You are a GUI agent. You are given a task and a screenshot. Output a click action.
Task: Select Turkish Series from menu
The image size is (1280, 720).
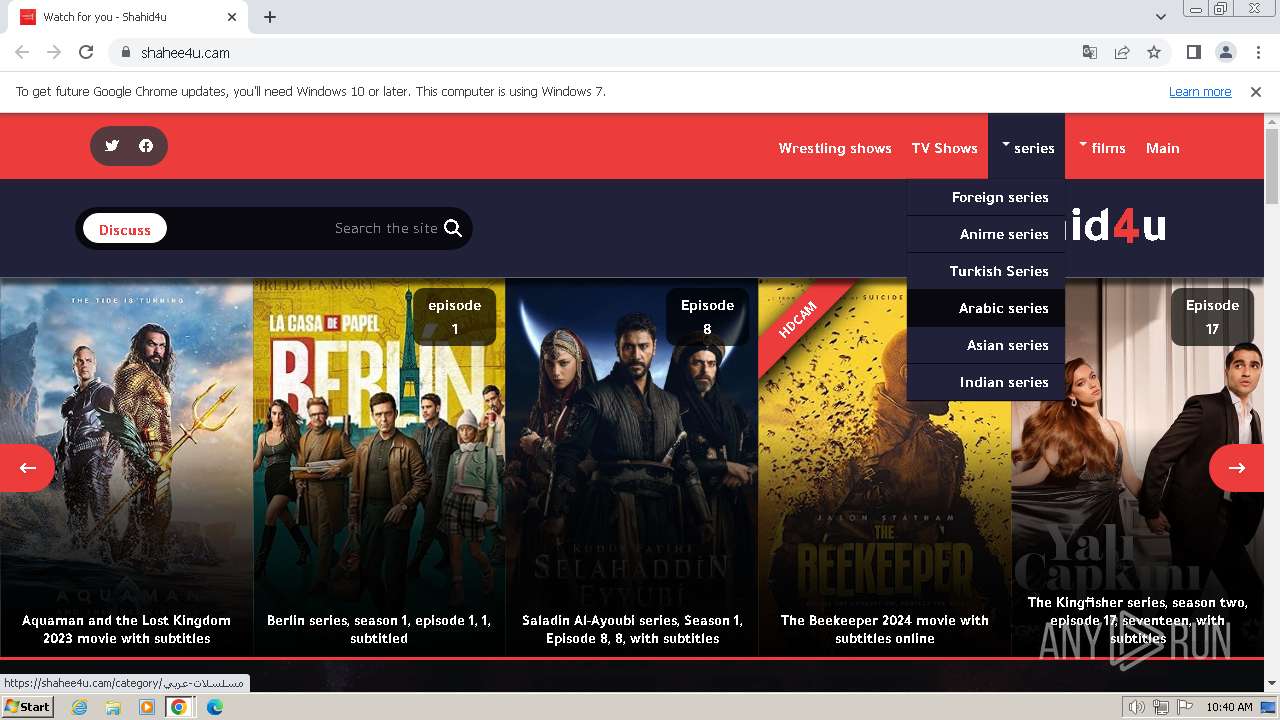coord(985,271)
